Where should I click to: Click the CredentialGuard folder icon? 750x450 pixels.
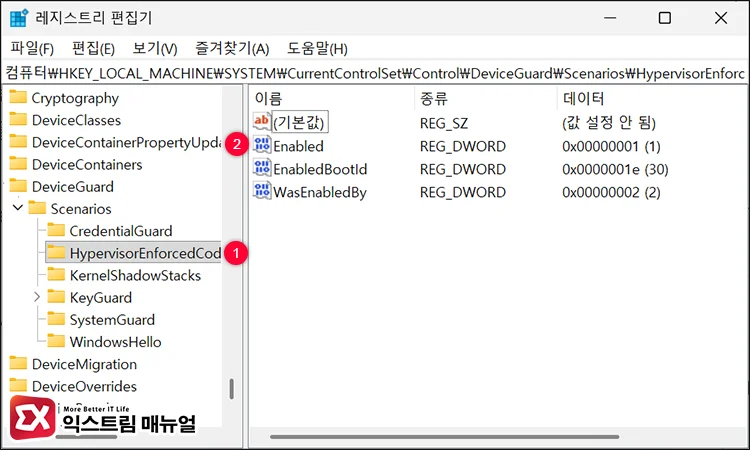pos(56,230)
